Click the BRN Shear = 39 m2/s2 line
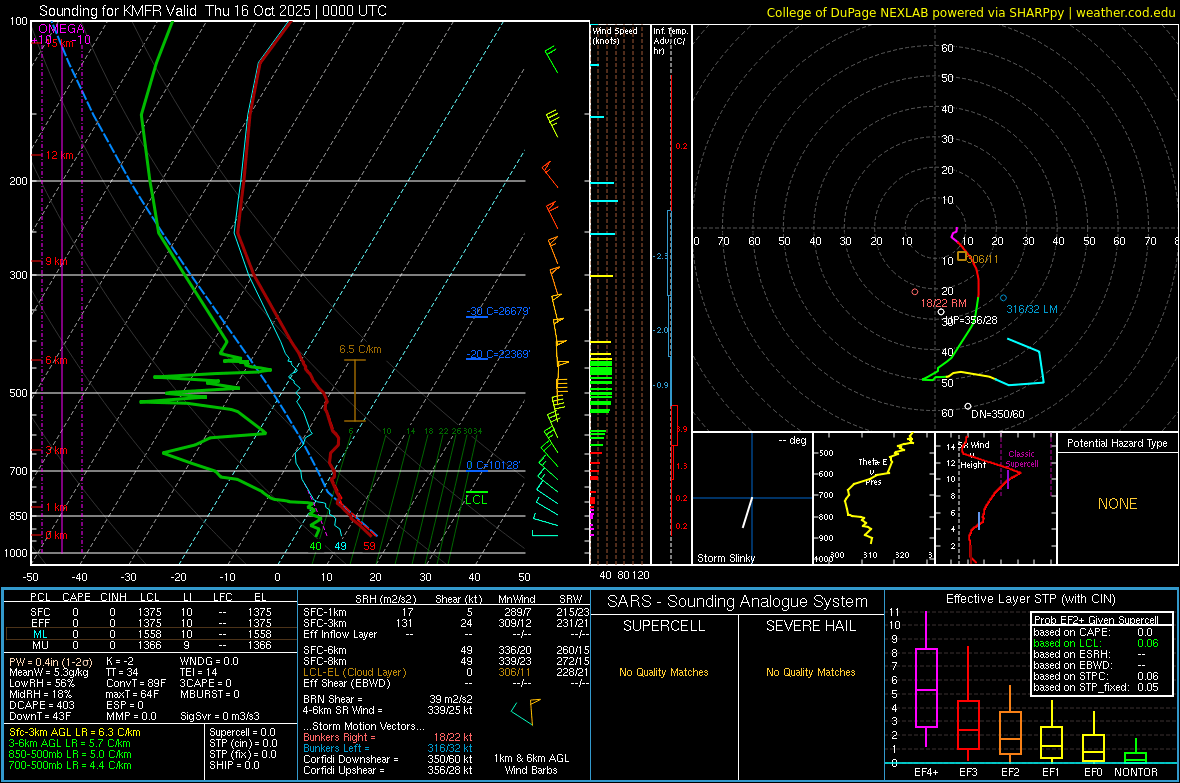Viewport: 1180px width, 783px height. coord(388,699)
